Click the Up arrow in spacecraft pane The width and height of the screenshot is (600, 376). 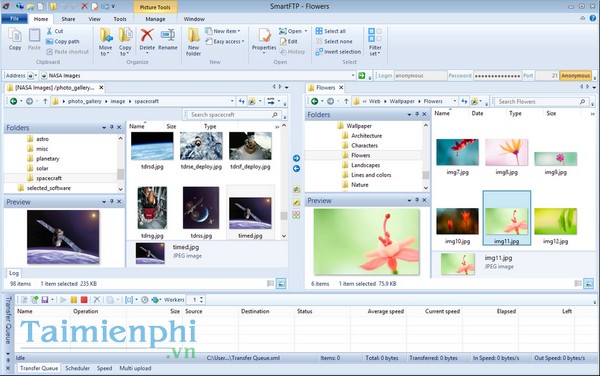(45, 101)
